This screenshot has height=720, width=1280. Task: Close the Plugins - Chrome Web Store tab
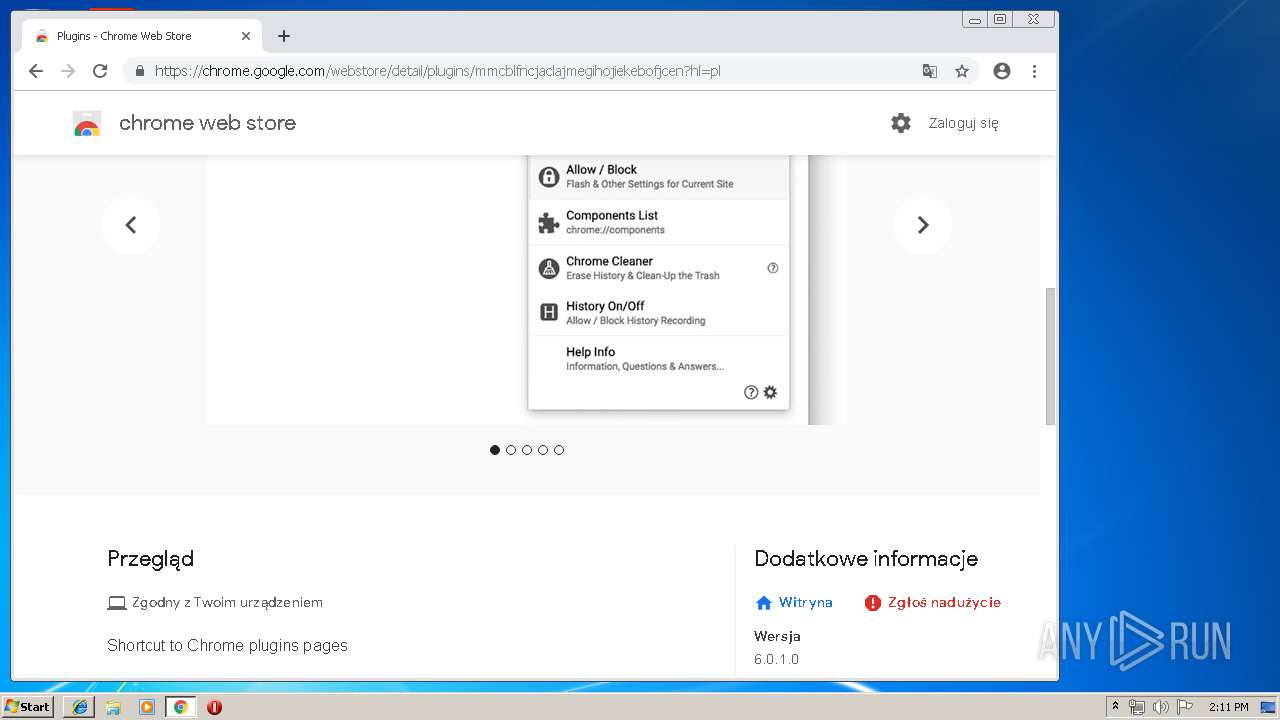point(246,36)
